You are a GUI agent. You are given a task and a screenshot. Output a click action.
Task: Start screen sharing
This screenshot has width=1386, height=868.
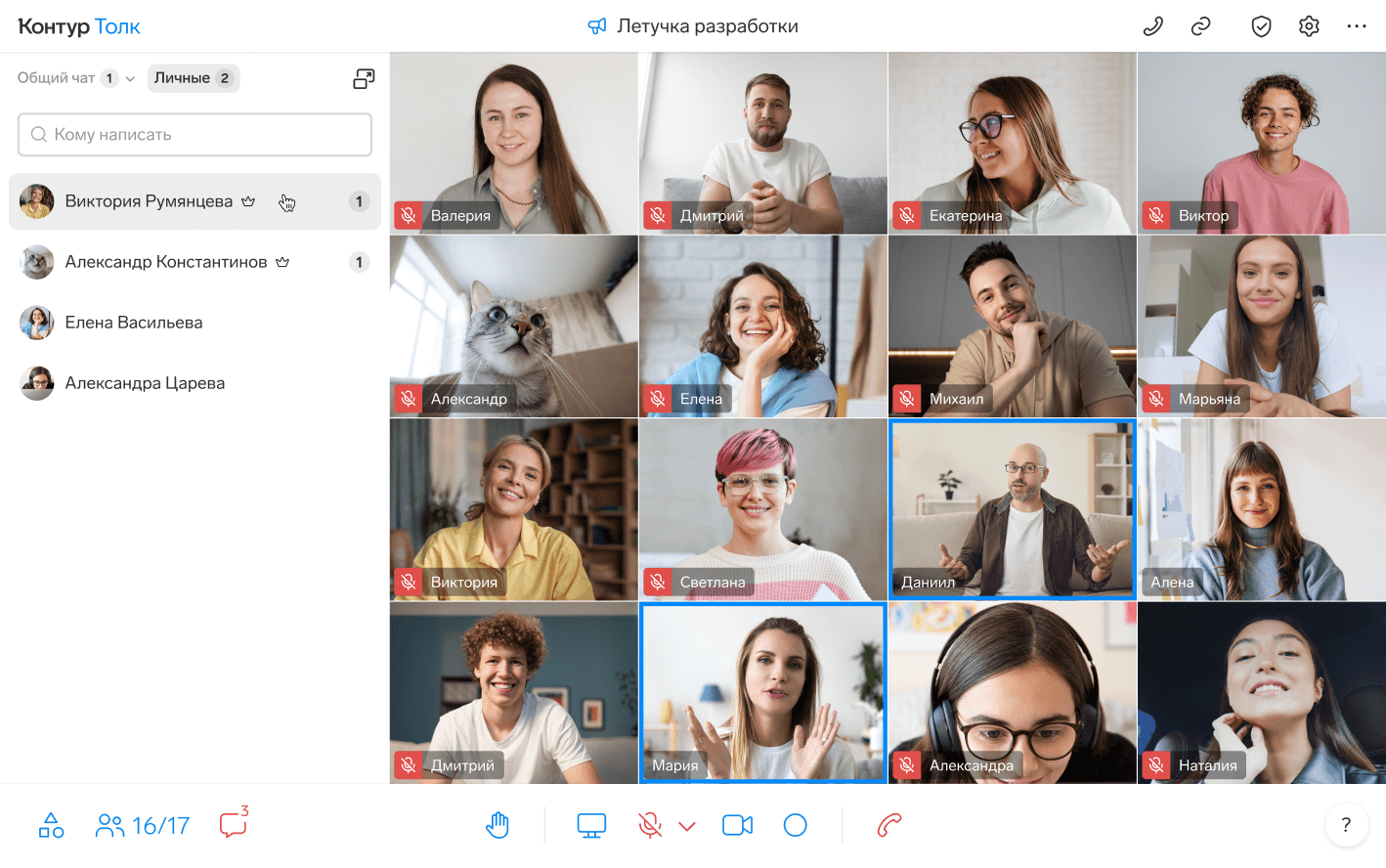(591, 826)
